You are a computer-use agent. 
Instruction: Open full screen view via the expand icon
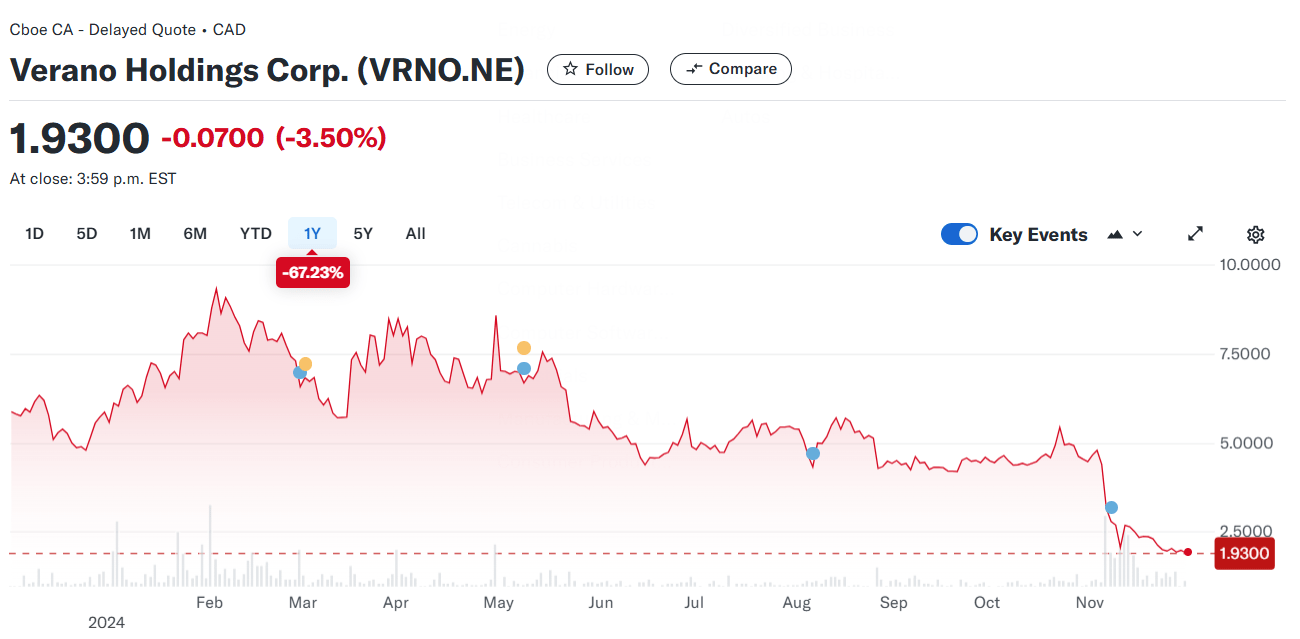click(1195, 233)
